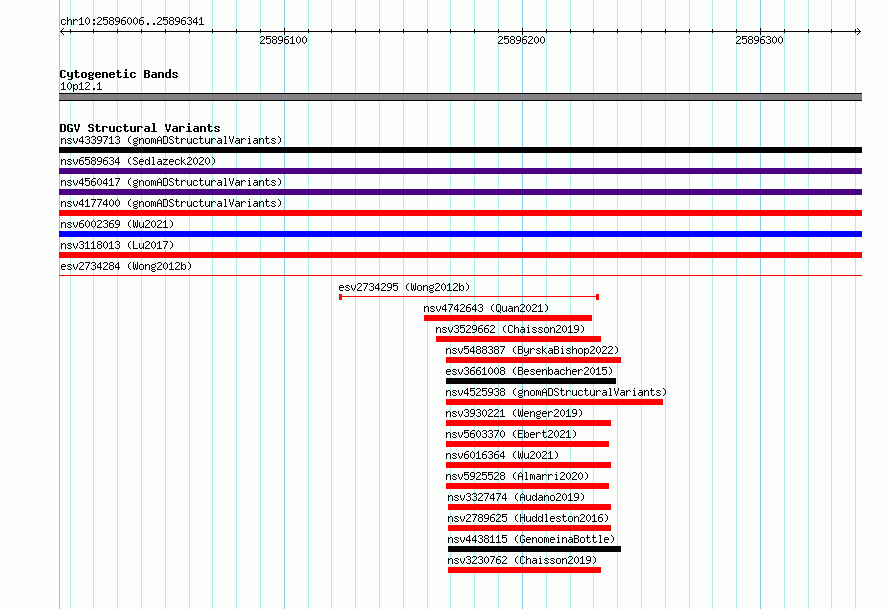Click the long red bar under nsv4525938
This screenshot has width=890, height=609.
point(555,402)
